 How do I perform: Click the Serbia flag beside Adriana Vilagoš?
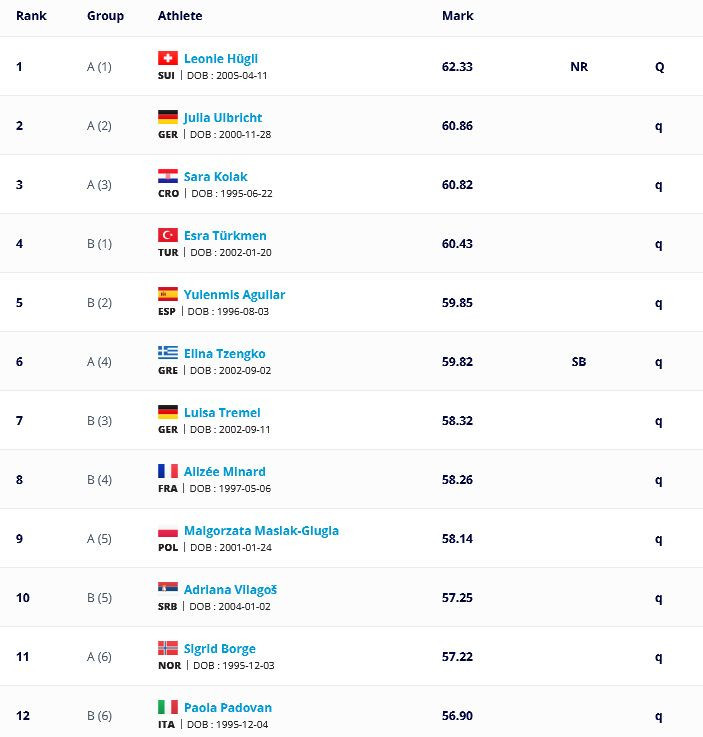pos(168,588)
